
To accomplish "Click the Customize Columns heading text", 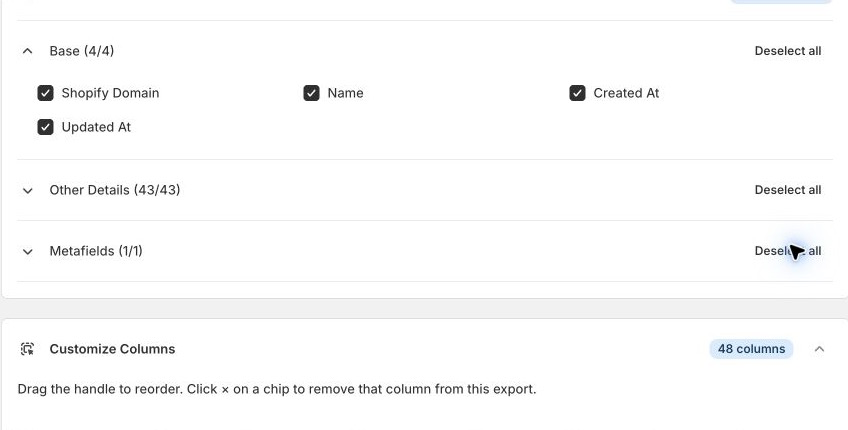I will point(112,349).
